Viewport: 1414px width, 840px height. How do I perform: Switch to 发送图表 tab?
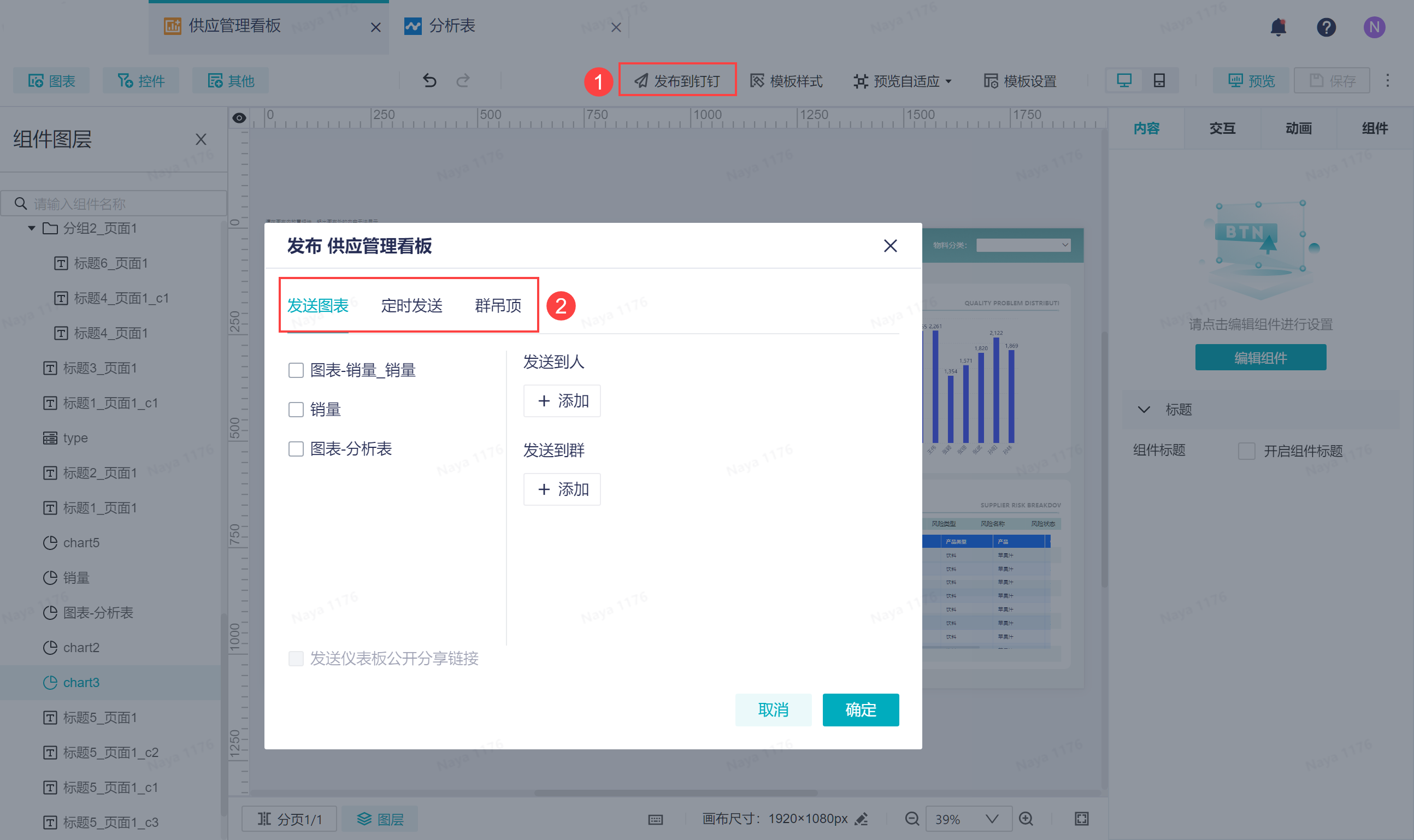point(317,306)
